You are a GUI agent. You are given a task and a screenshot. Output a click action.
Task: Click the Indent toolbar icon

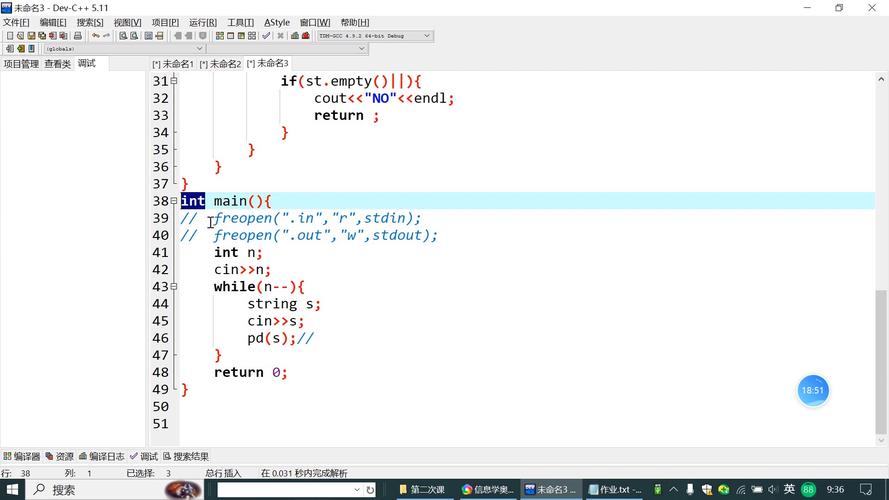(178, 36)
